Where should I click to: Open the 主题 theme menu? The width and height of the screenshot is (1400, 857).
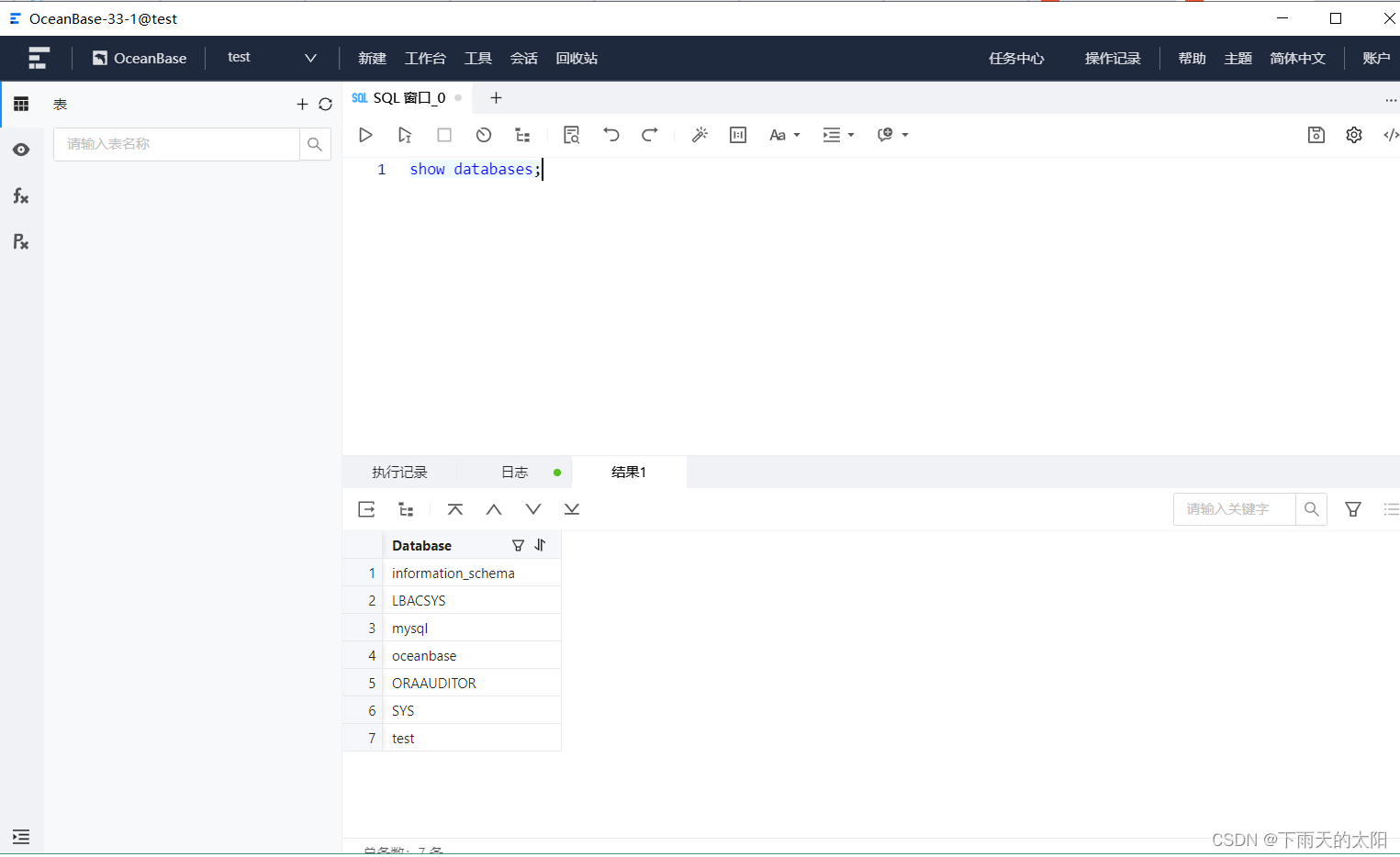[x=1238, y=58]
